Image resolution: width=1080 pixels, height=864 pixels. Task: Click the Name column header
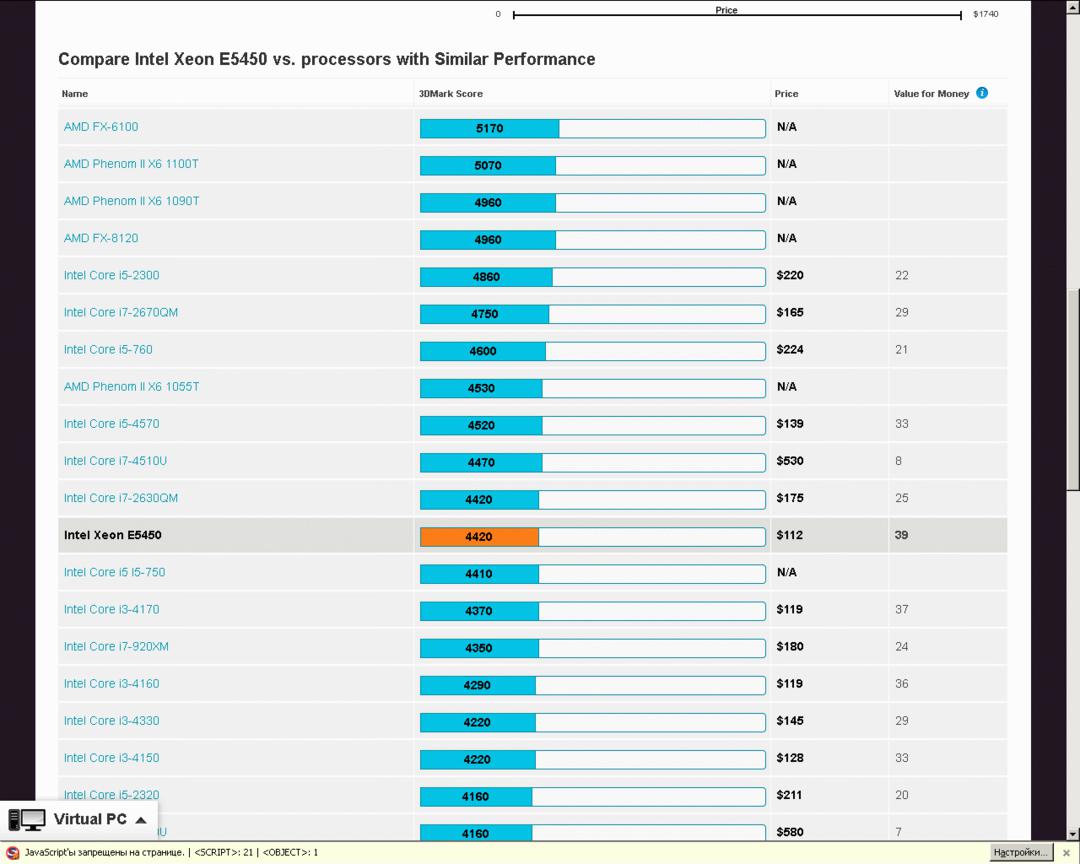74,94
